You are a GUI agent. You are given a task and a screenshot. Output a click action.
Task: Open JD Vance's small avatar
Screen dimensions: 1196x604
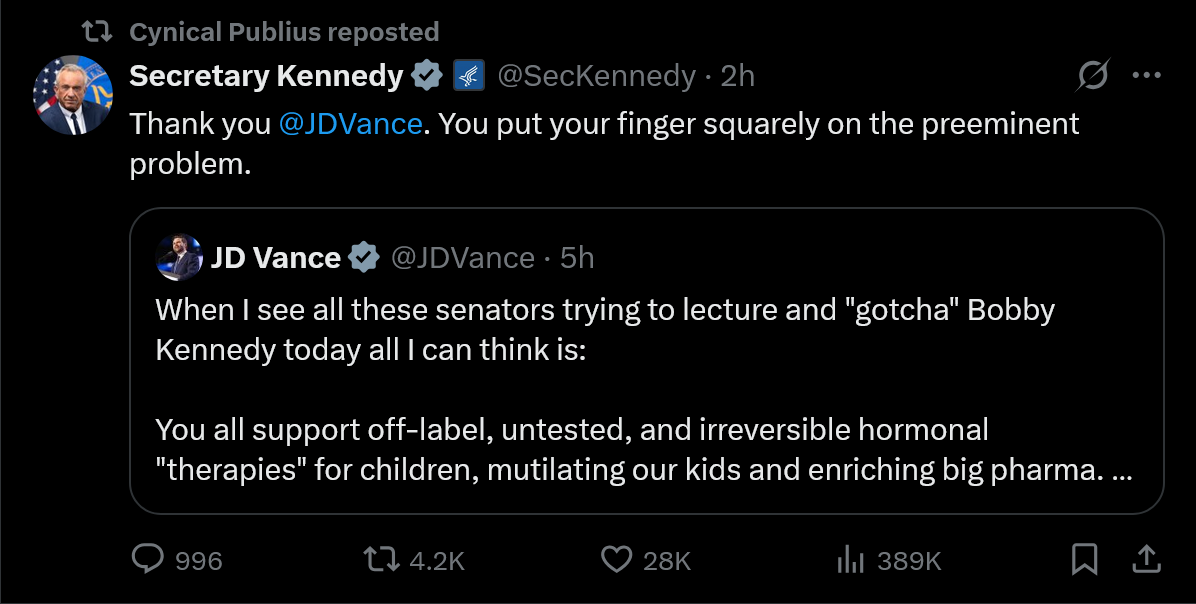pyautogui.click(x=180, y=258)
